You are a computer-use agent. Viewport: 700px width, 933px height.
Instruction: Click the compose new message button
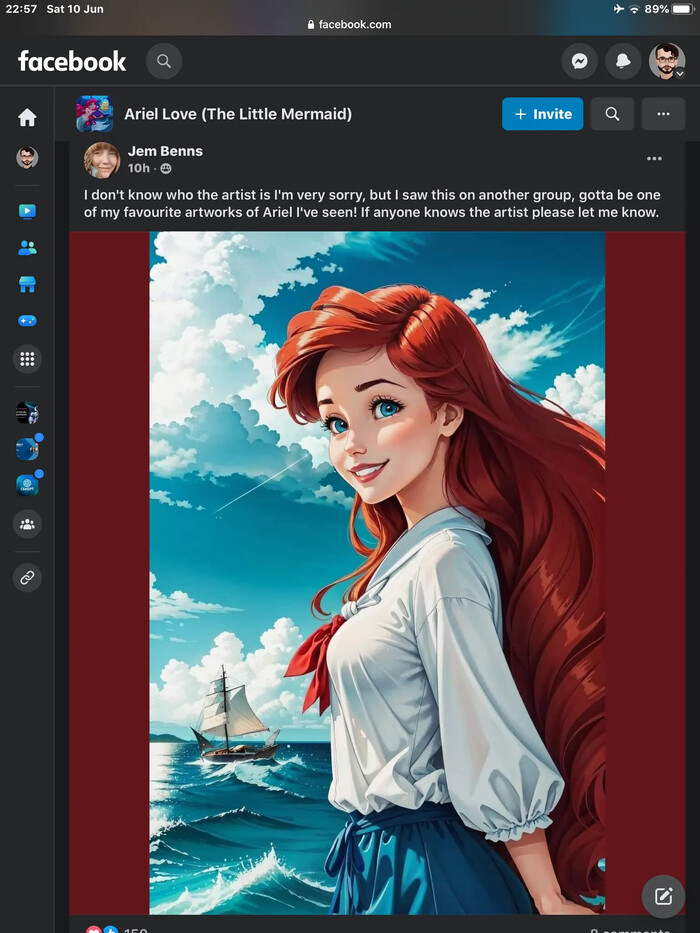coord(663,896)
